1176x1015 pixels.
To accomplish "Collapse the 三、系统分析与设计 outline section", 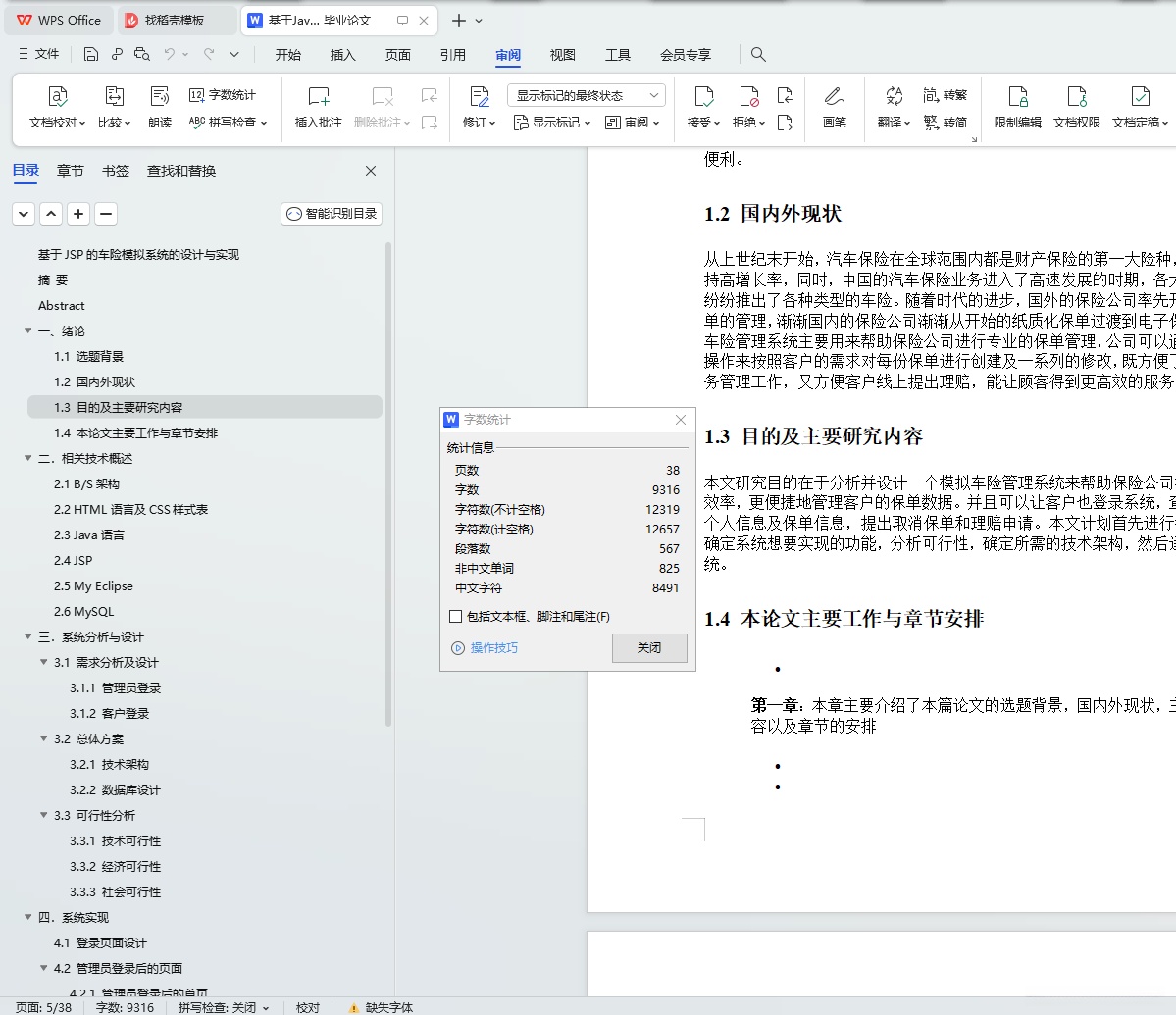I will point(27,636).
